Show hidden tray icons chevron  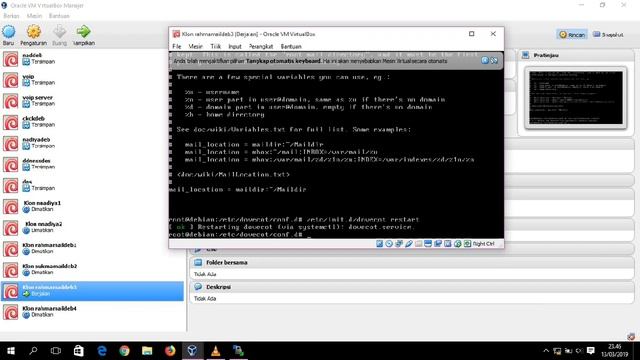point(546,351)
